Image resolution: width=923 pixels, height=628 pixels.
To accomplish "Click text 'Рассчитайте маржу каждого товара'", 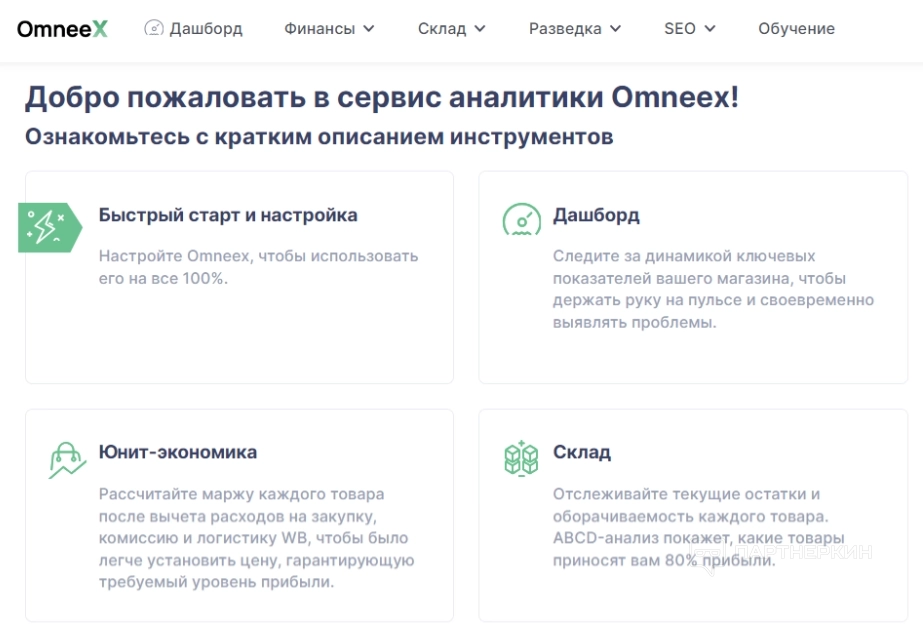I will coord(241,494).
